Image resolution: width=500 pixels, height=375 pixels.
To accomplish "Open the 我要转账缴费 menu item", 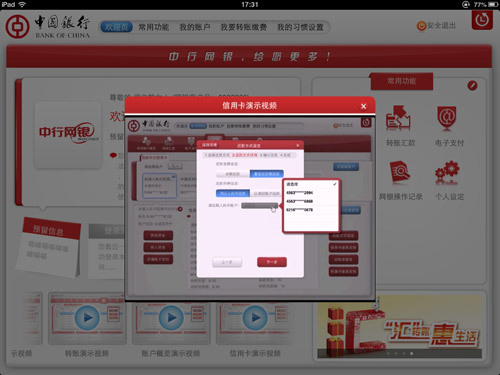I will click(x=244, y=27).
